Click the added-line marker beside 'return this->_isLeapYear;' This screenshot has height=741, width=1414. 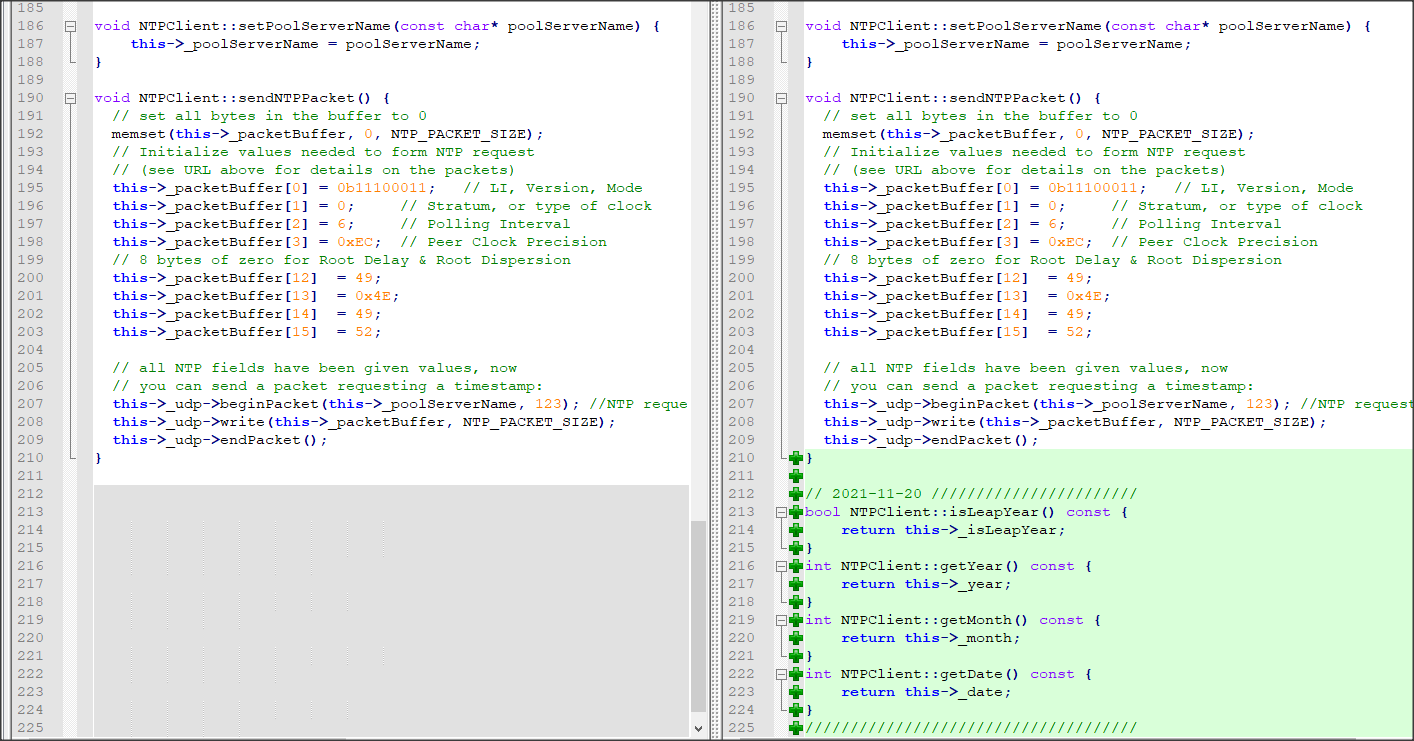796,530
